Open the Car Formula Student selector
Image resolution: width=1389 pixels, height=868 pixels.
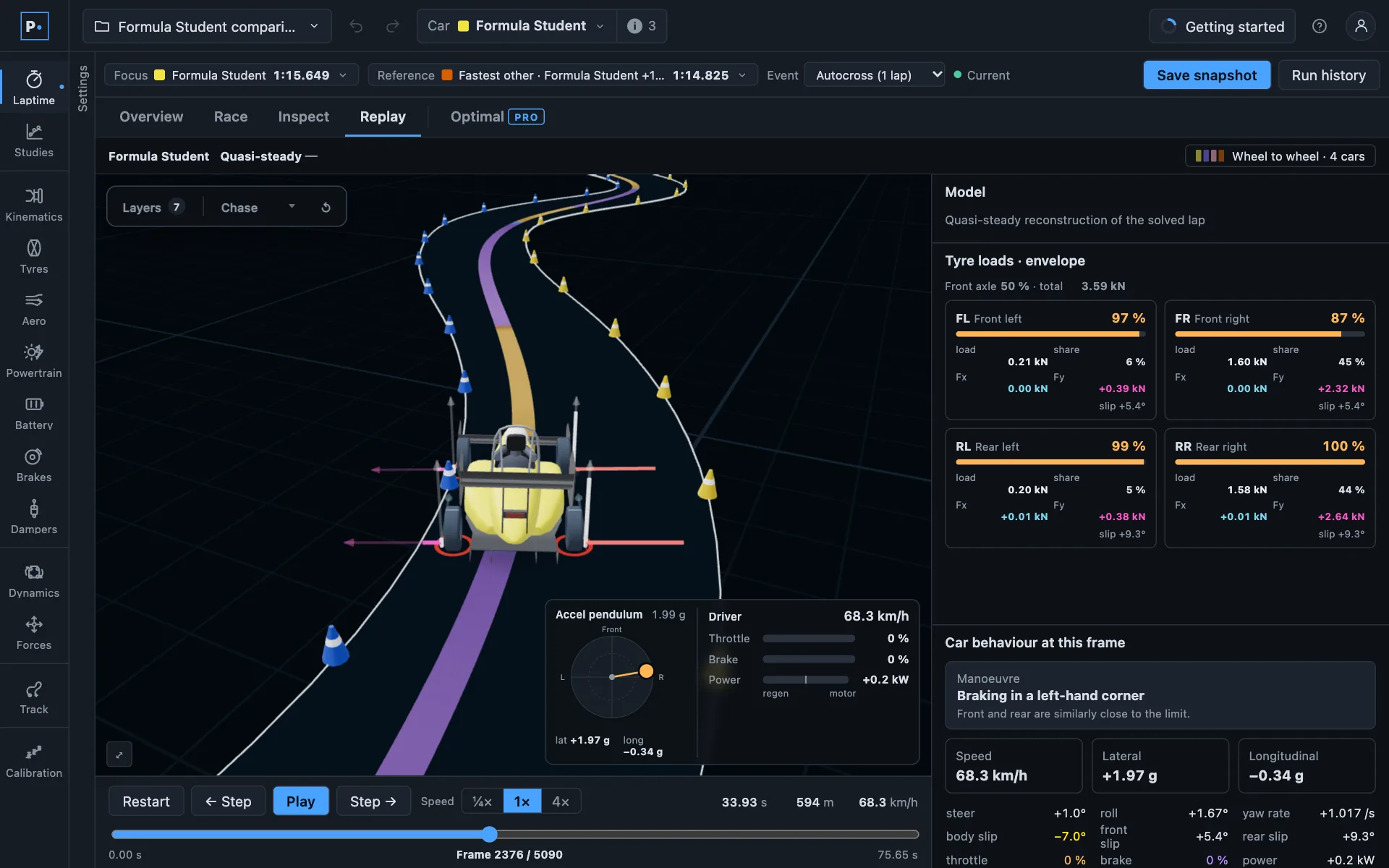coord(517,26)
